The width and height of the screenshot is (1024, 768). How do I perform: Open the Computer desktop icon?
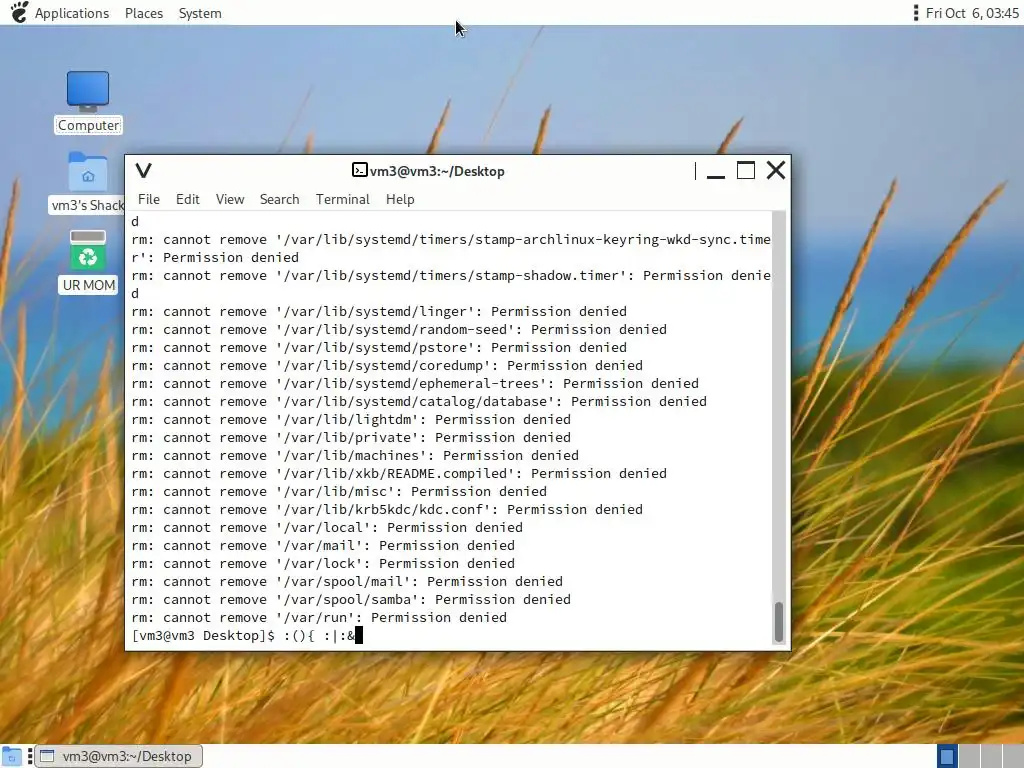88,90
